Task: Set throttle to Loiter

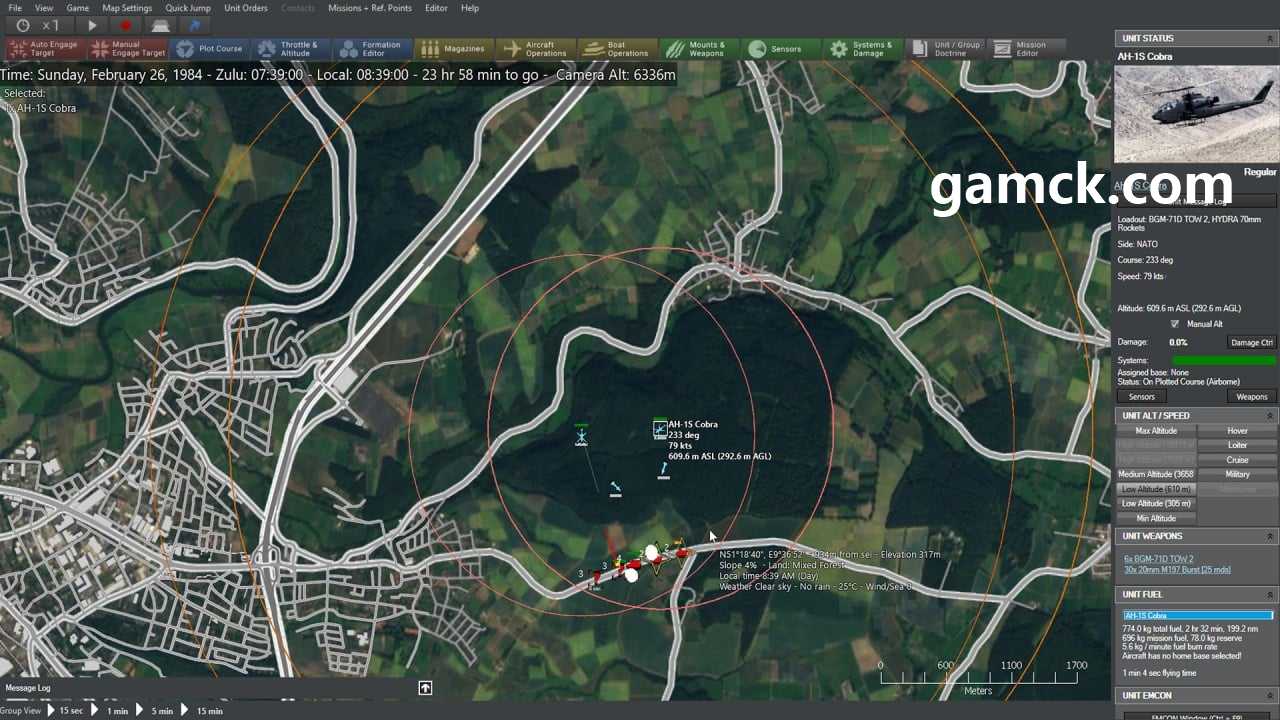Action: coord(1237,445)
